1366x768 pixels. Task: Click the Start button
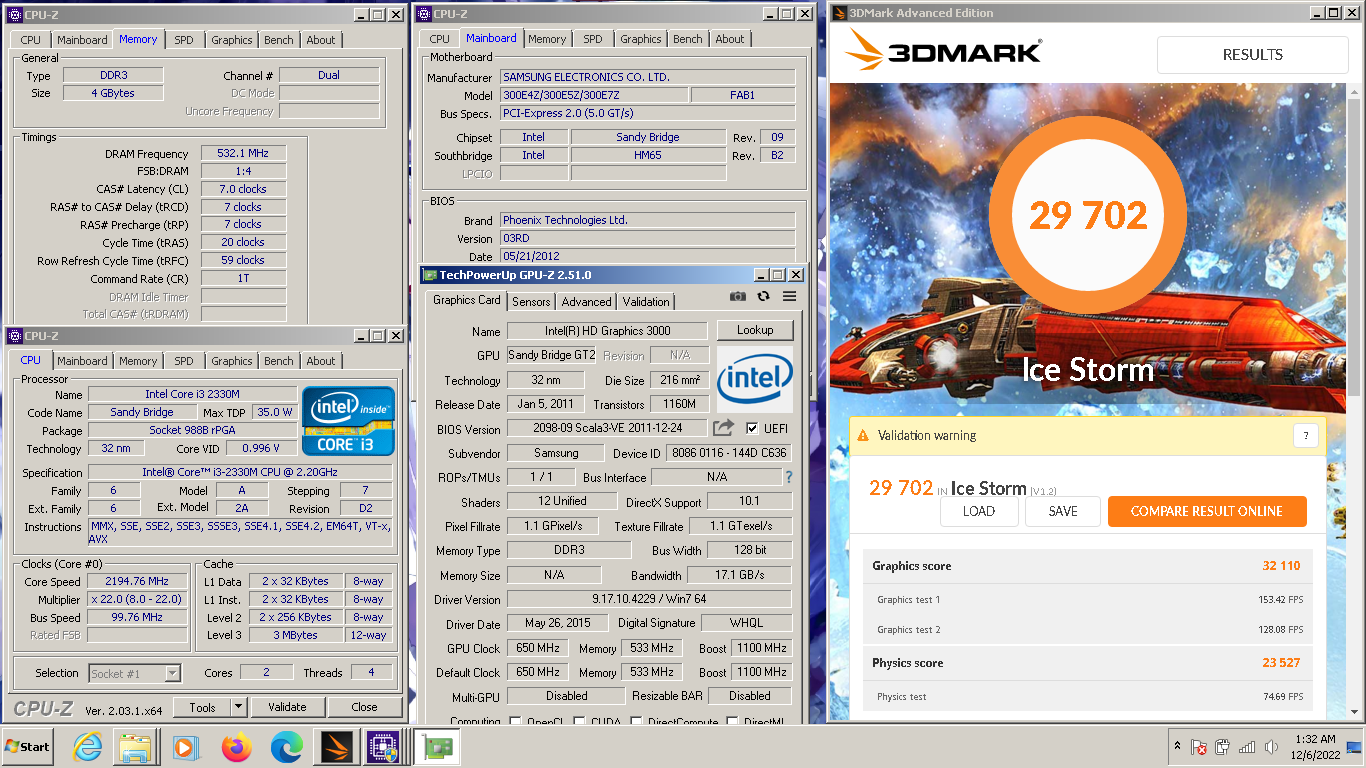coord(28,747)
